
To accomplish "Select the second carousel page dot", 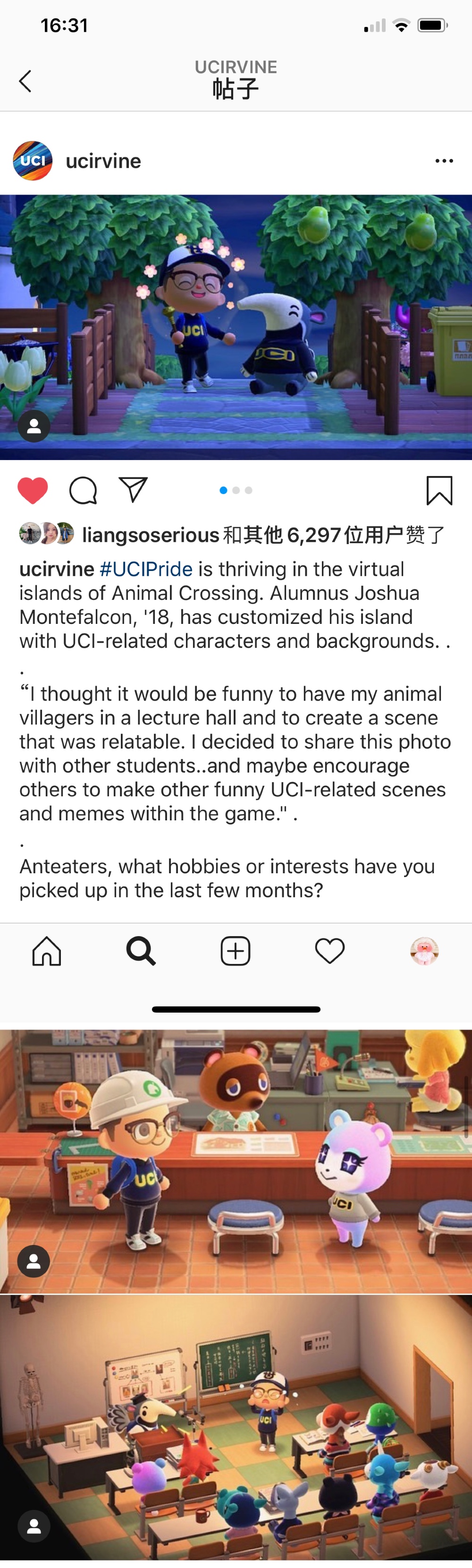I will point(236,490).
